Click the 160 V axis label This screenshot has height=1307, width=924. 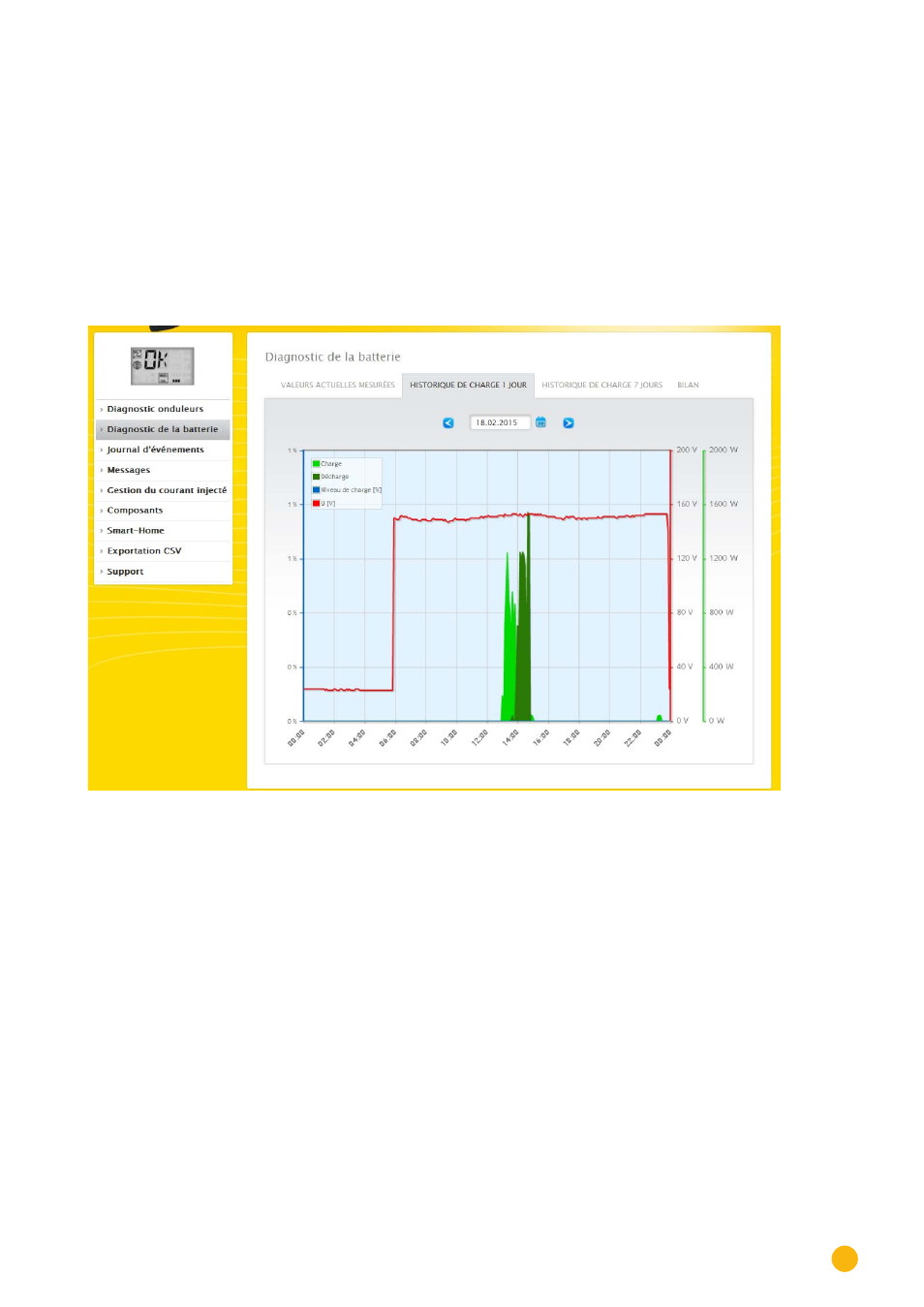tap(686, 505)
